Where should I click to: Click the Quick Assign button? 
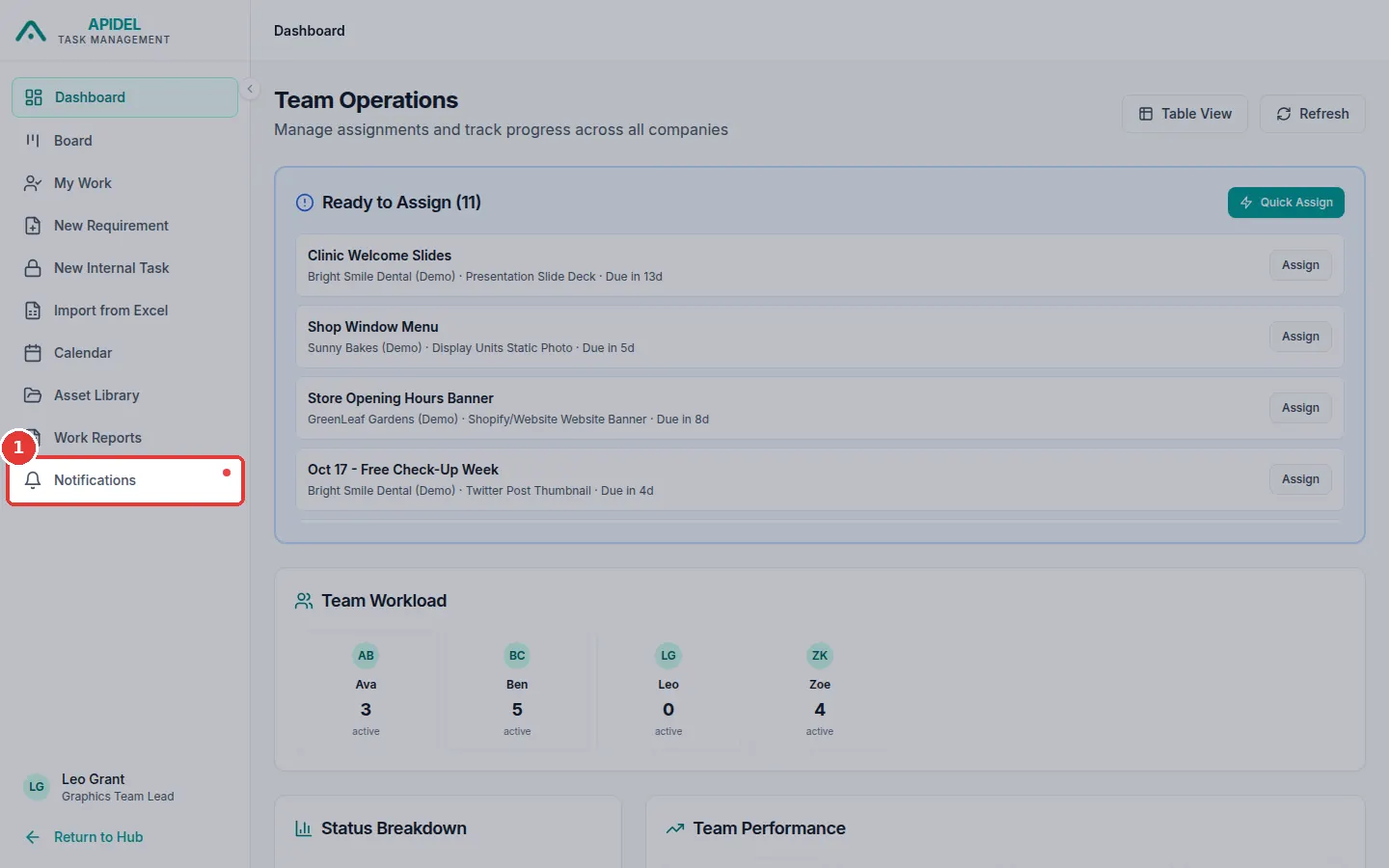click(x=1286, y=203)
